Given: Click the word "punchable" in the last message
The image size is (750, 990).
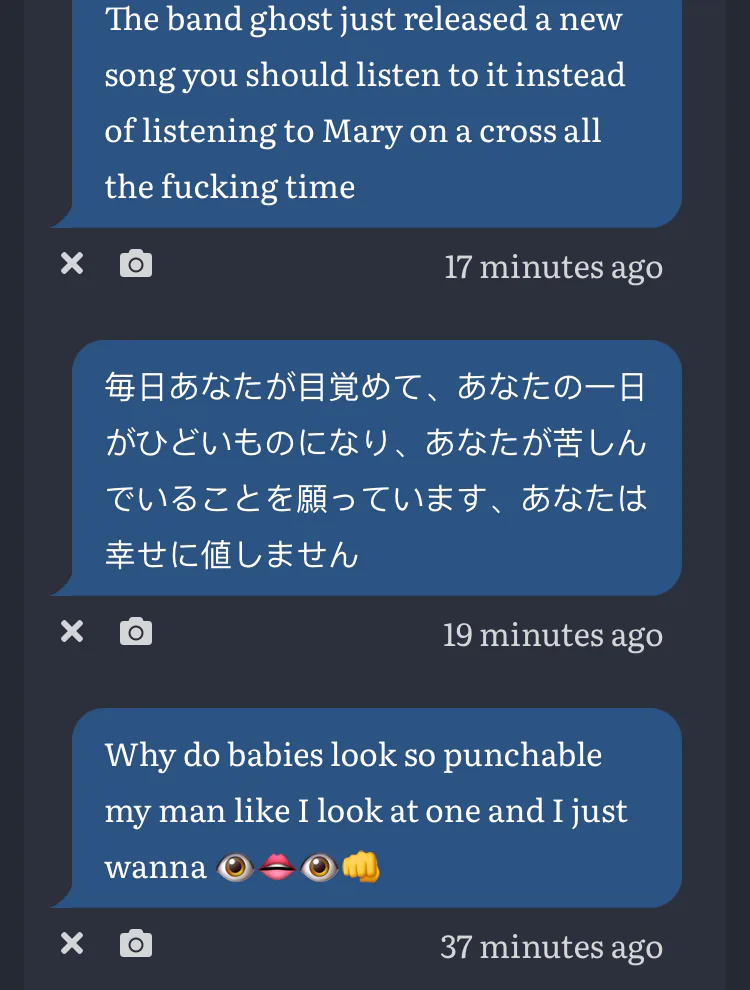Looking at the screenshot, I should pyautogui.click(x=522, y=754).
